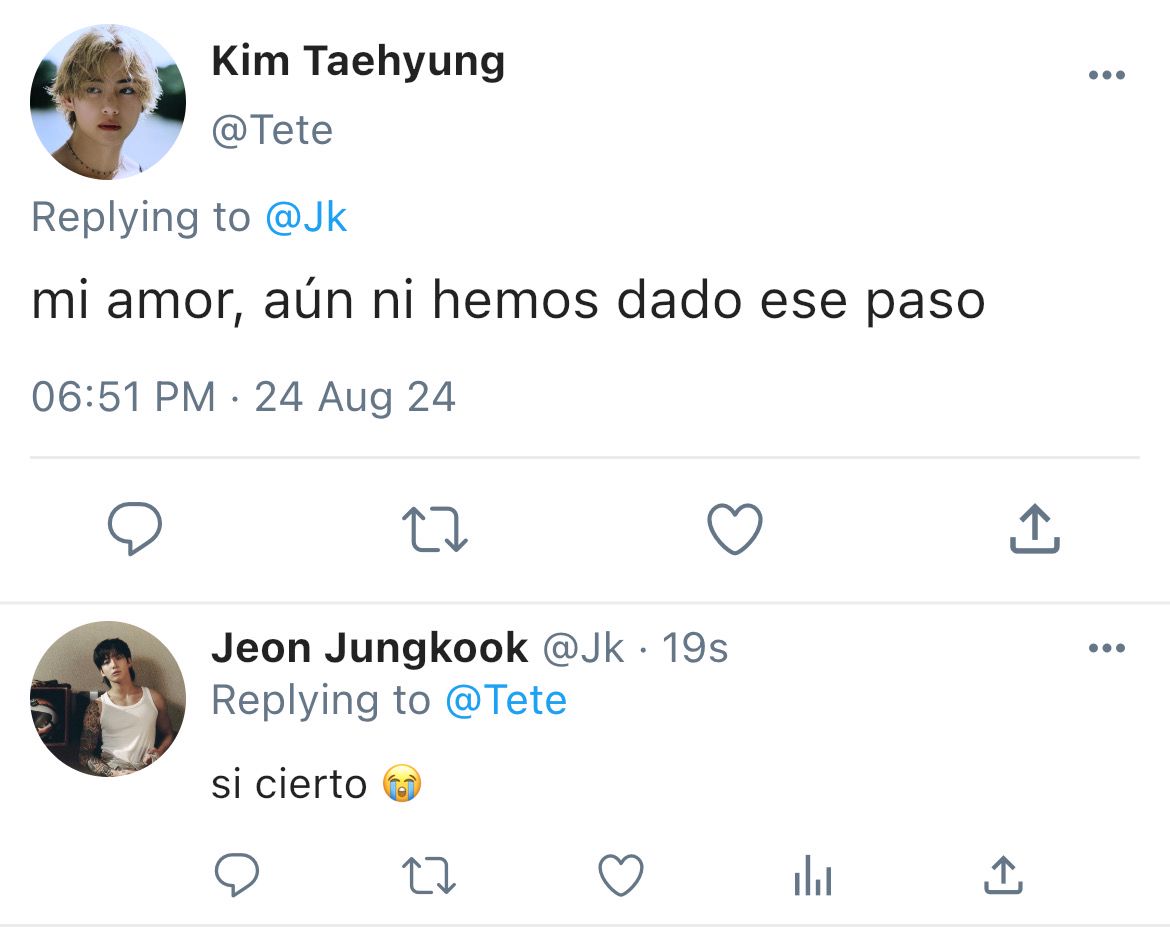Share Jeon Jungkook's reply
The height and width of the screenshot is (927, 1170).
tap(1003, 874)
